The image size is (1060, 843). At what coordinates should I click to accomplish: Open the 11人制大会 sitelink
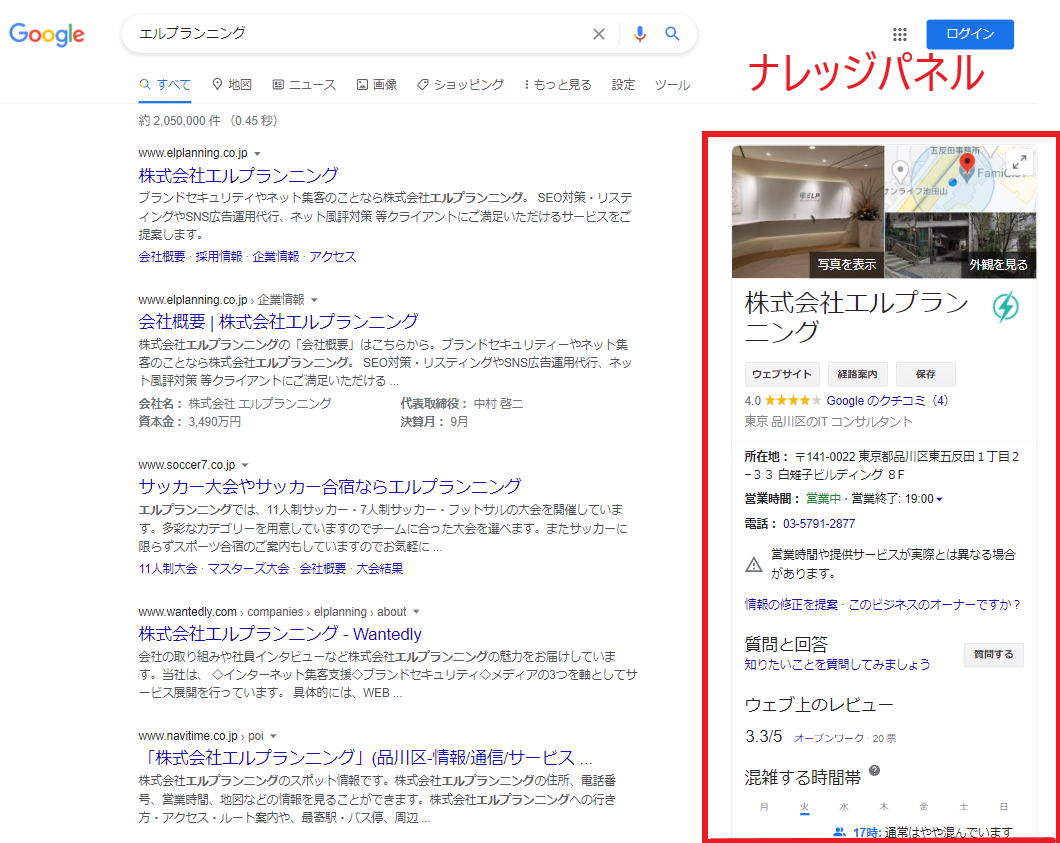(168, 569)
